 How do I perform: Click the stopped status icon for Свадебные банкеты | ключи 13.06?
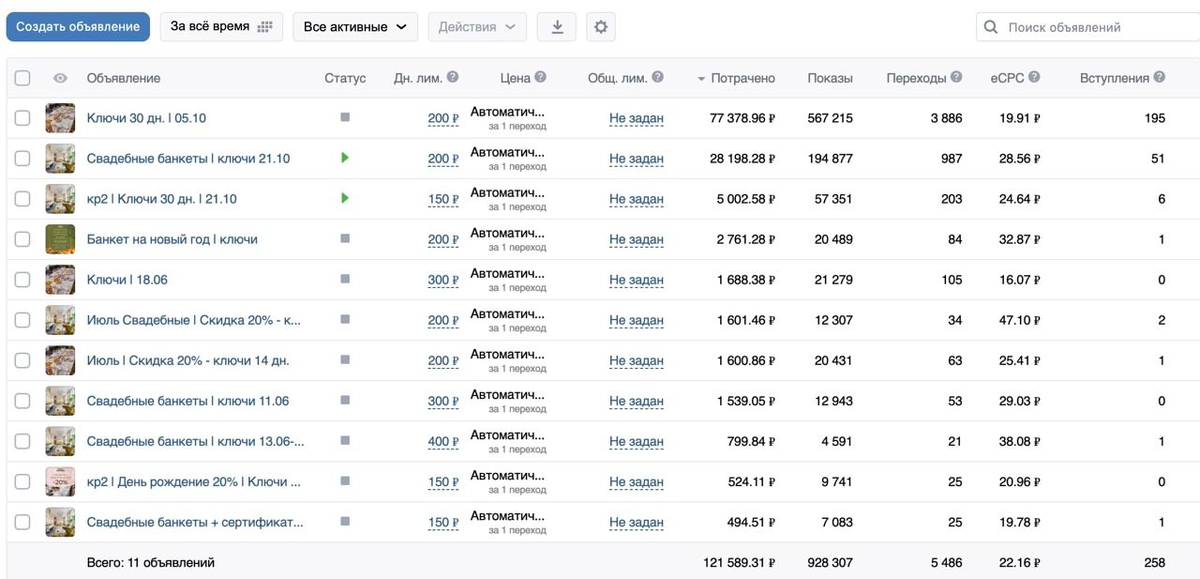point(345,440)
